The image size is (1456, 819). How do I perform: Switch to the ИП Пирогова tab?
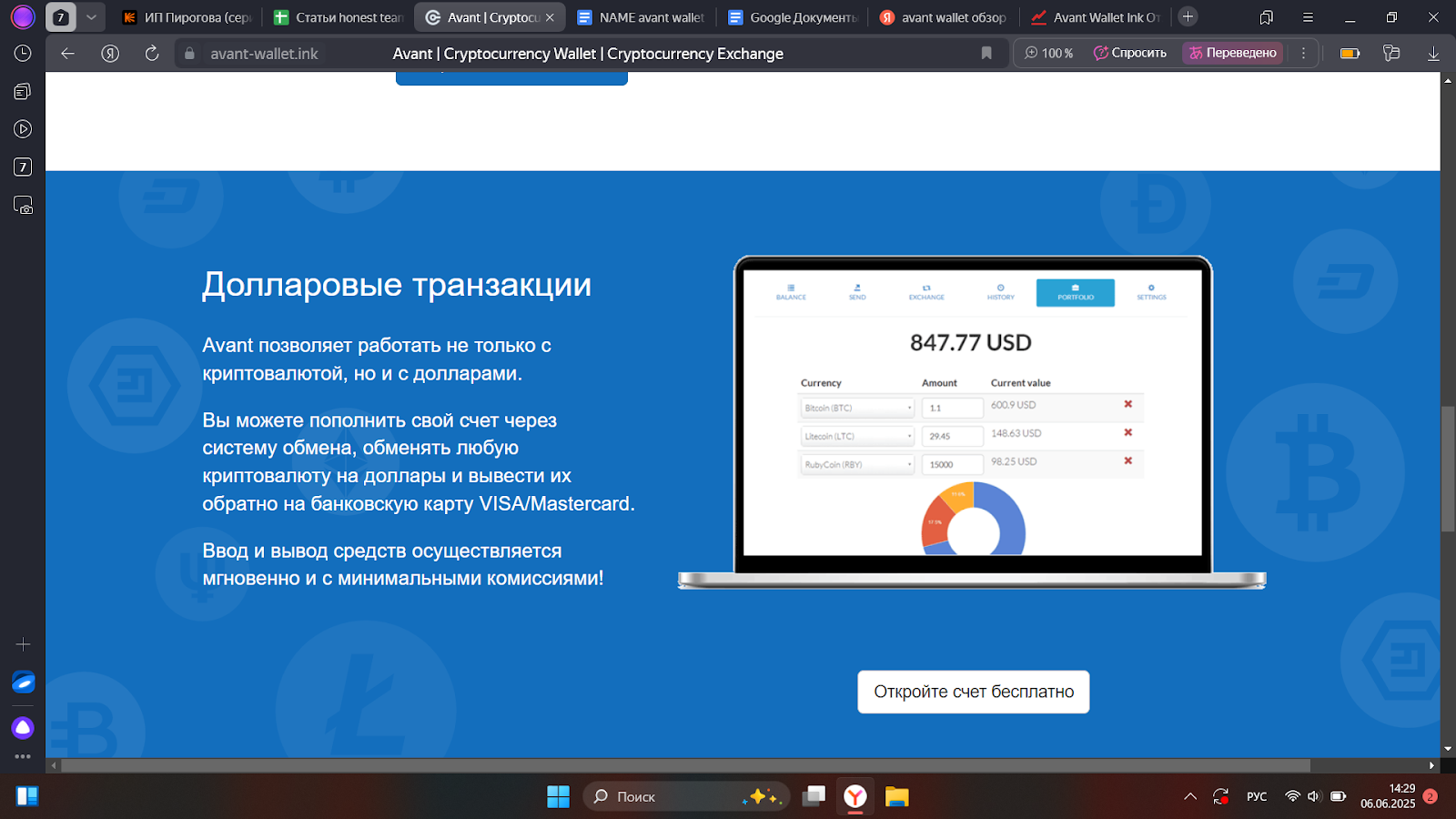click(x=187, y=17)
